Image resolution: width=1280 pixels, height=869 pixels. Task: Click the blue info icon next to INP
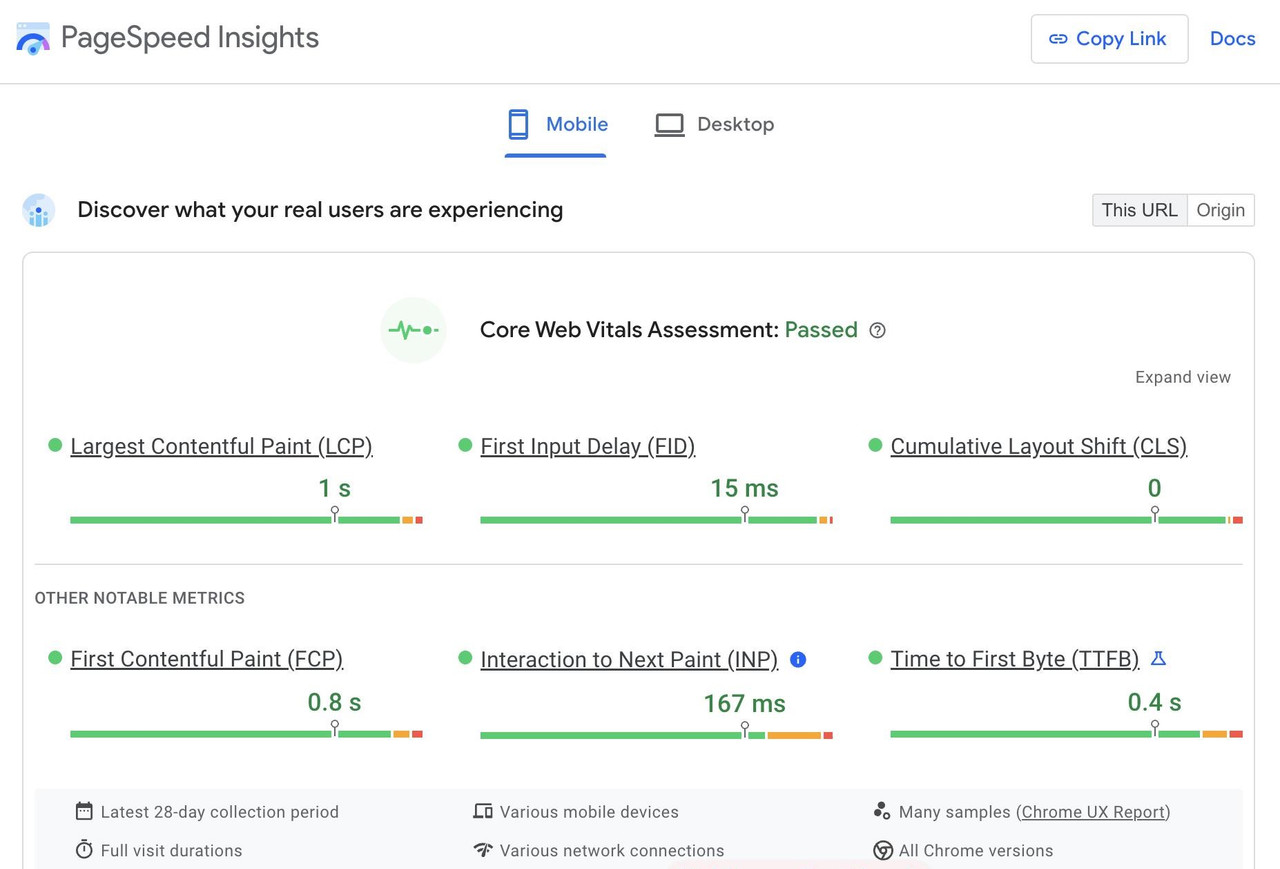798,659
